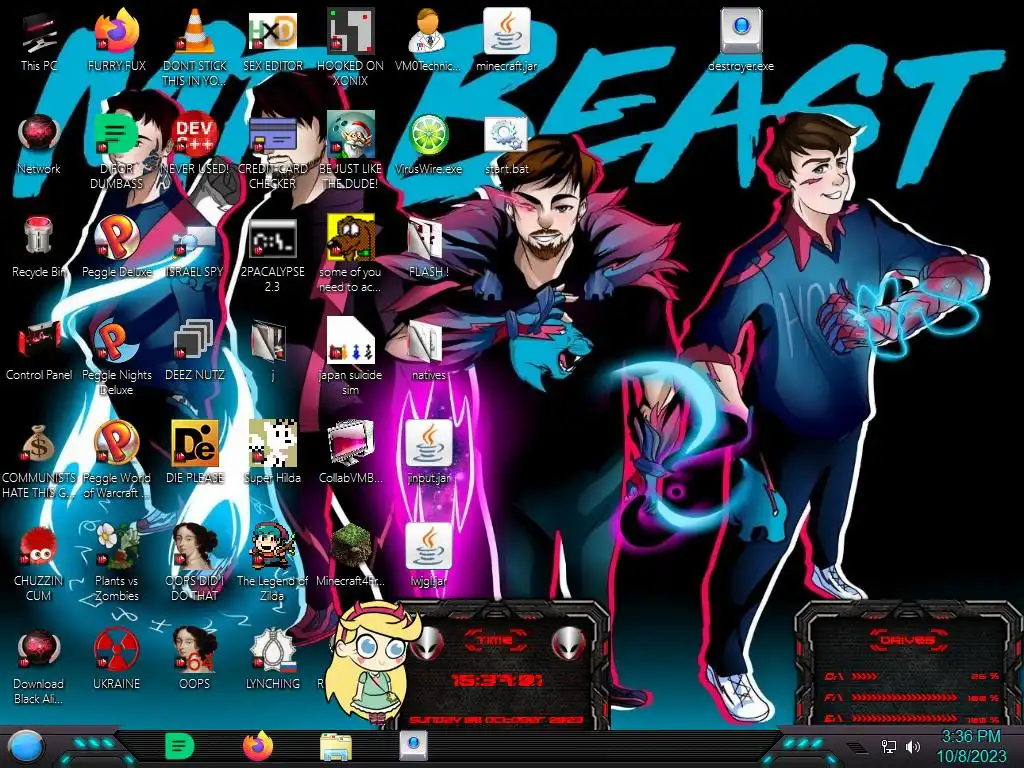Open the DIE PLEASE De icon shortcut

click(194, 452)
